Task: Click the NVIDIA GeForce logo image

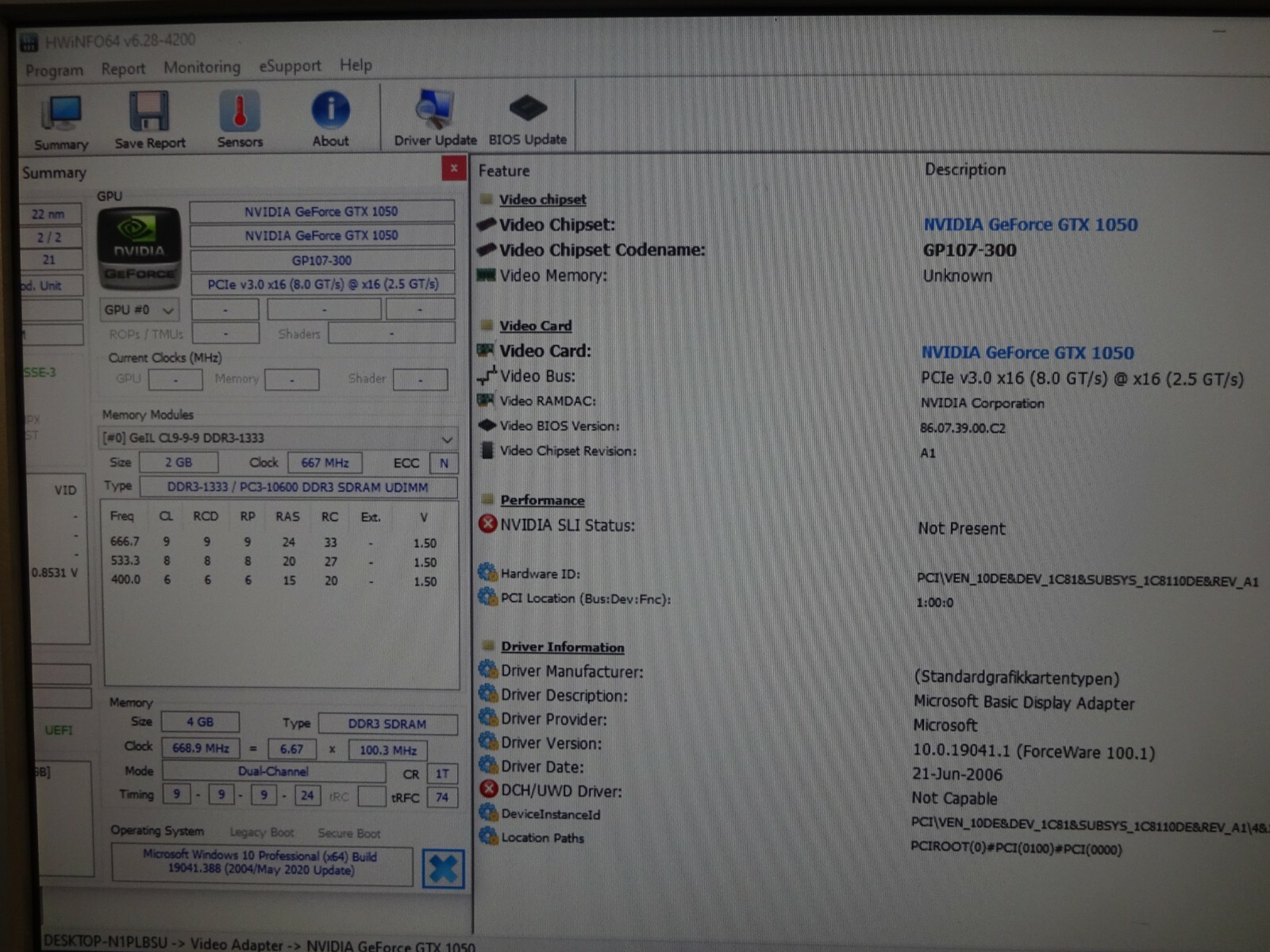Action: [139, 248]
